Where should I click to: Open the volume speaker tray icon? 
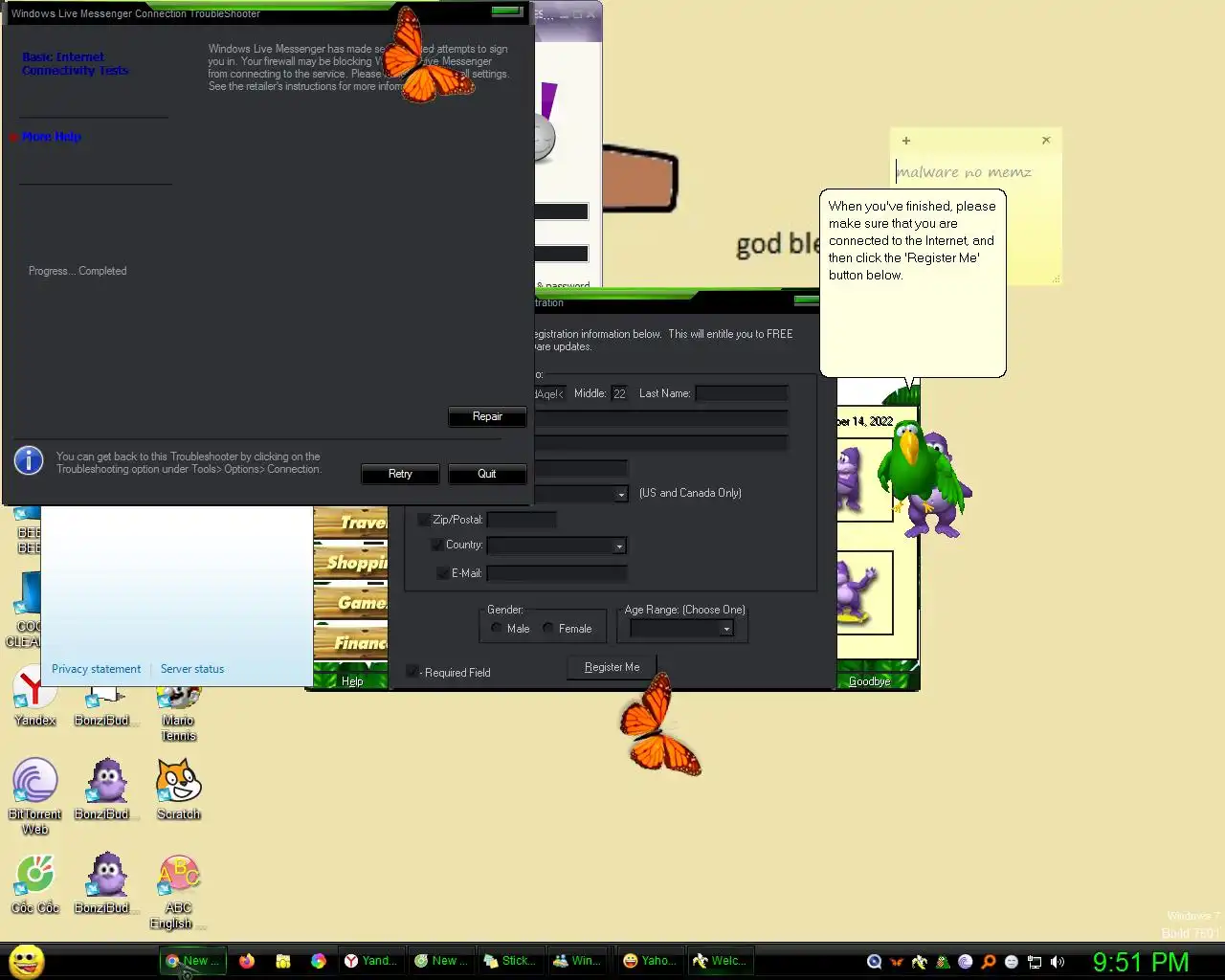click(x=1058, y=962)
